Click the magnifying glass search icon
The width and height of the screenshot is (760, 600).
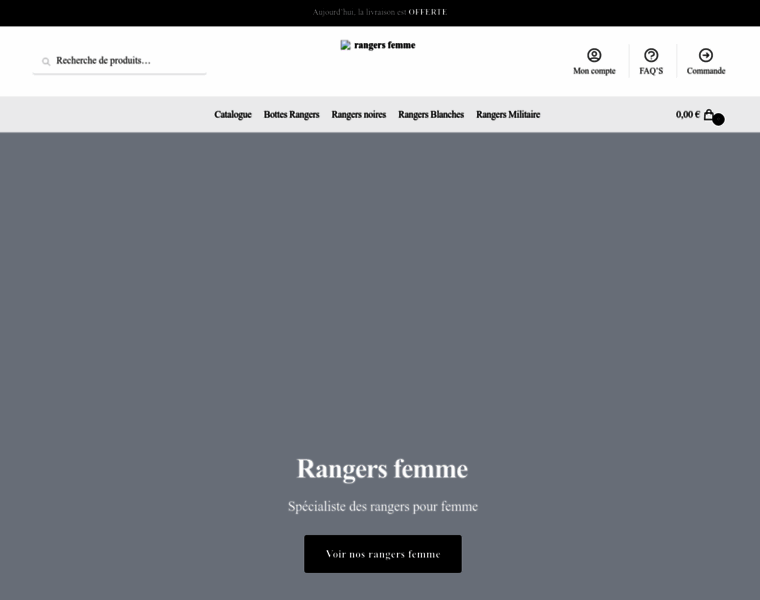pos(46,62)
